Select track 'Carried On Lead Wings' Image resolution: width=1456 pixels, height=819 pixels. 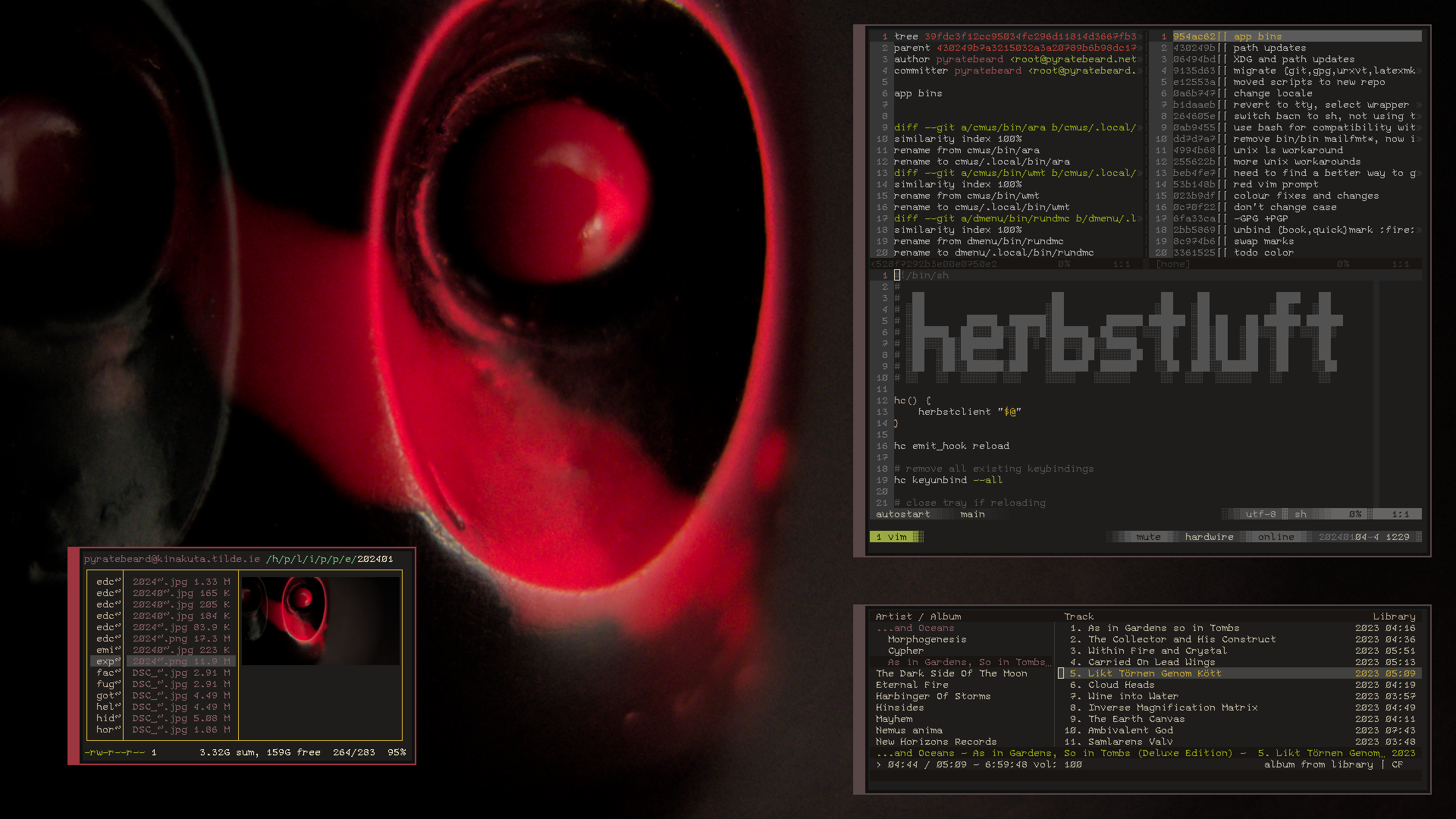click(1240, 662)
